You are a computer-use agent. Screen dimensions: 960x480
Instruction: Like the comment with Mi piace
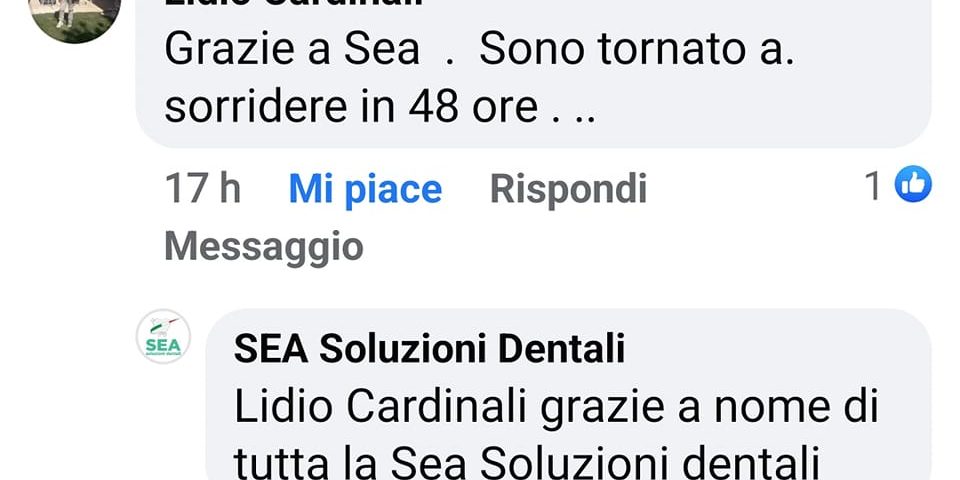(365, 189)
